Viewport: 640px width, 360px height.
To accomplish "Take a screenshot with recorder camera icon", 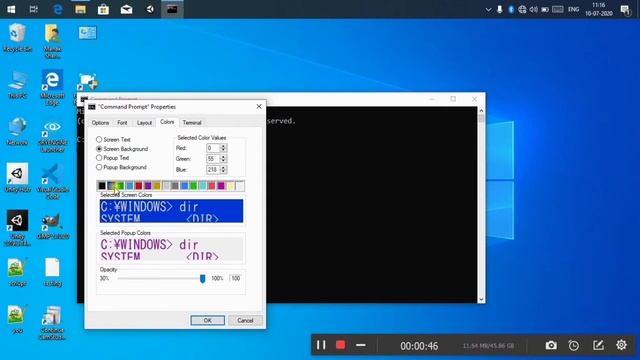I will [551, 345].
